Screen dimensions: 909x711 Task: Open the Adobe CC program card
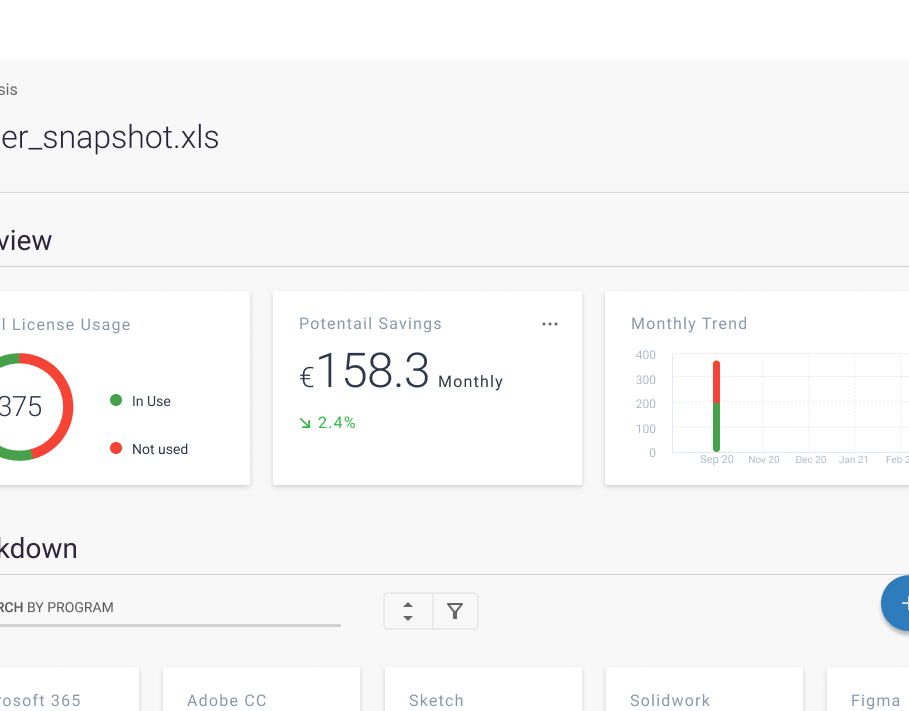coord(261,689)
